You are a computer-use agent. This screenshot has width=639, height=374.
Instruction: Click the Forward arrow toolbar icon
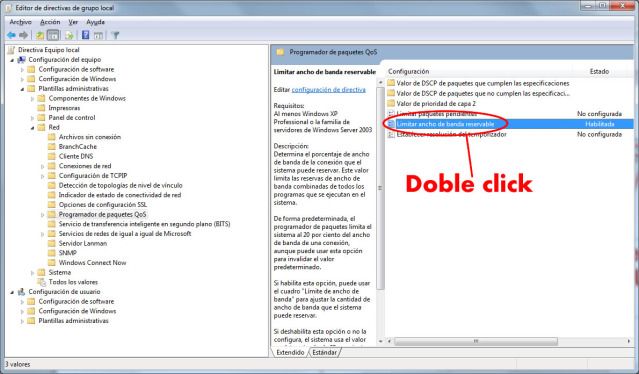pos(24,35)
